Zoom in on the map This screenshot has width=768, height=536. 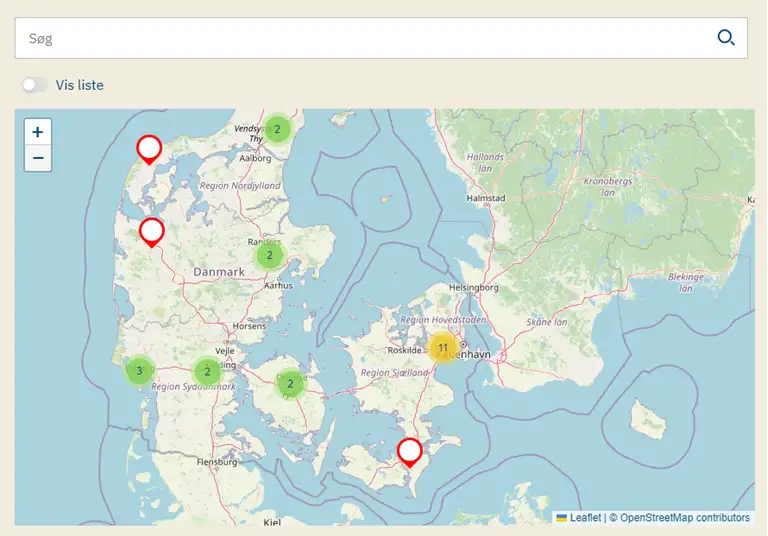[x=38, y=132]
